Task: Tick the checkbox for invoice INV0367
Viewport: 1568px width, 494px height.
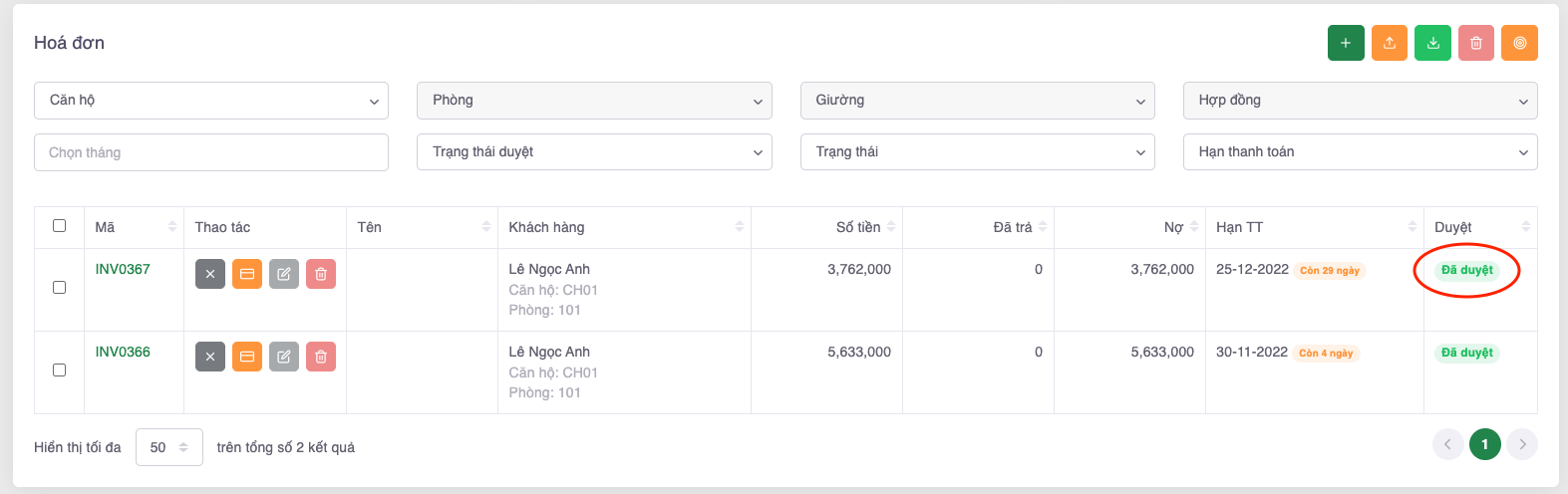Action: [60, 287]
